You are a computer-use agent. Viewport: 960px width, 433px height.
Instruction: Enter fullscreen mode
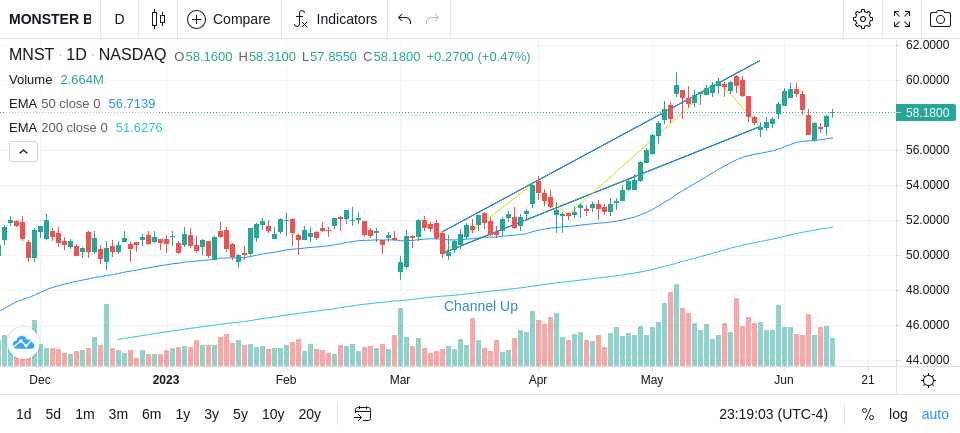tap(902, 19)
